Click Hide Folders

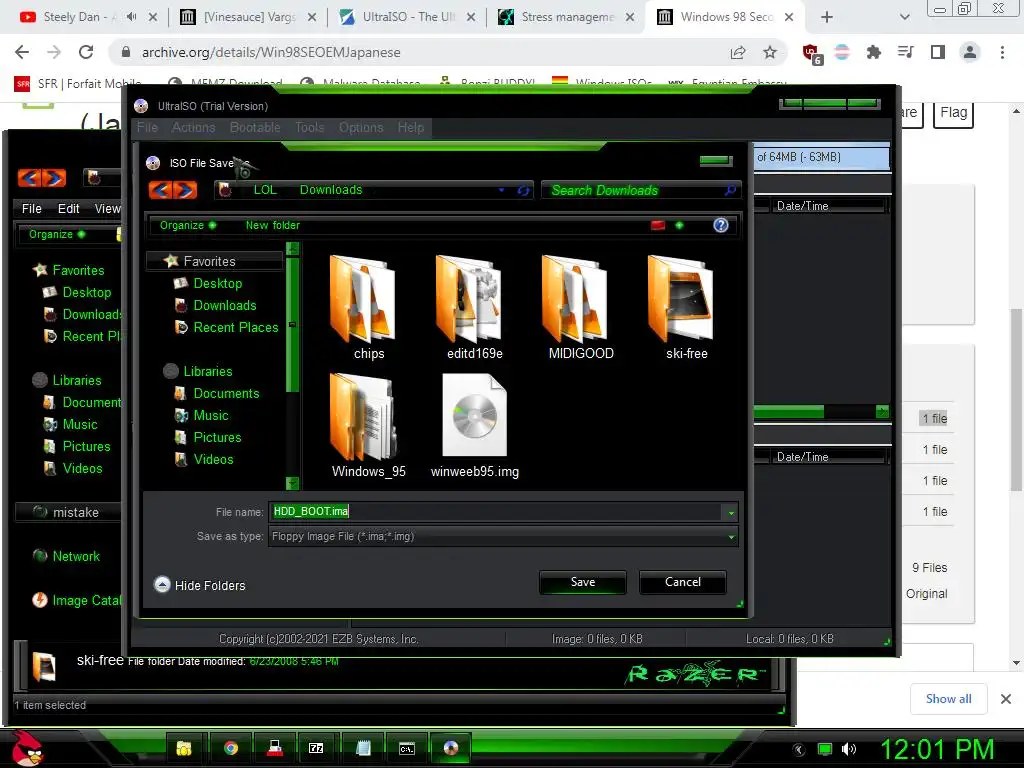[x=201, y=585]
